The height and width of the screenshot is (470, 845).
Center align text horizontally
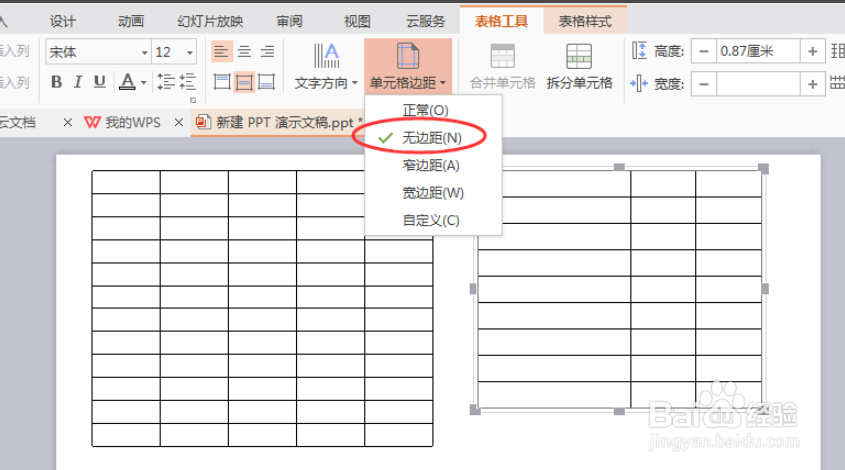coord(244,52)
